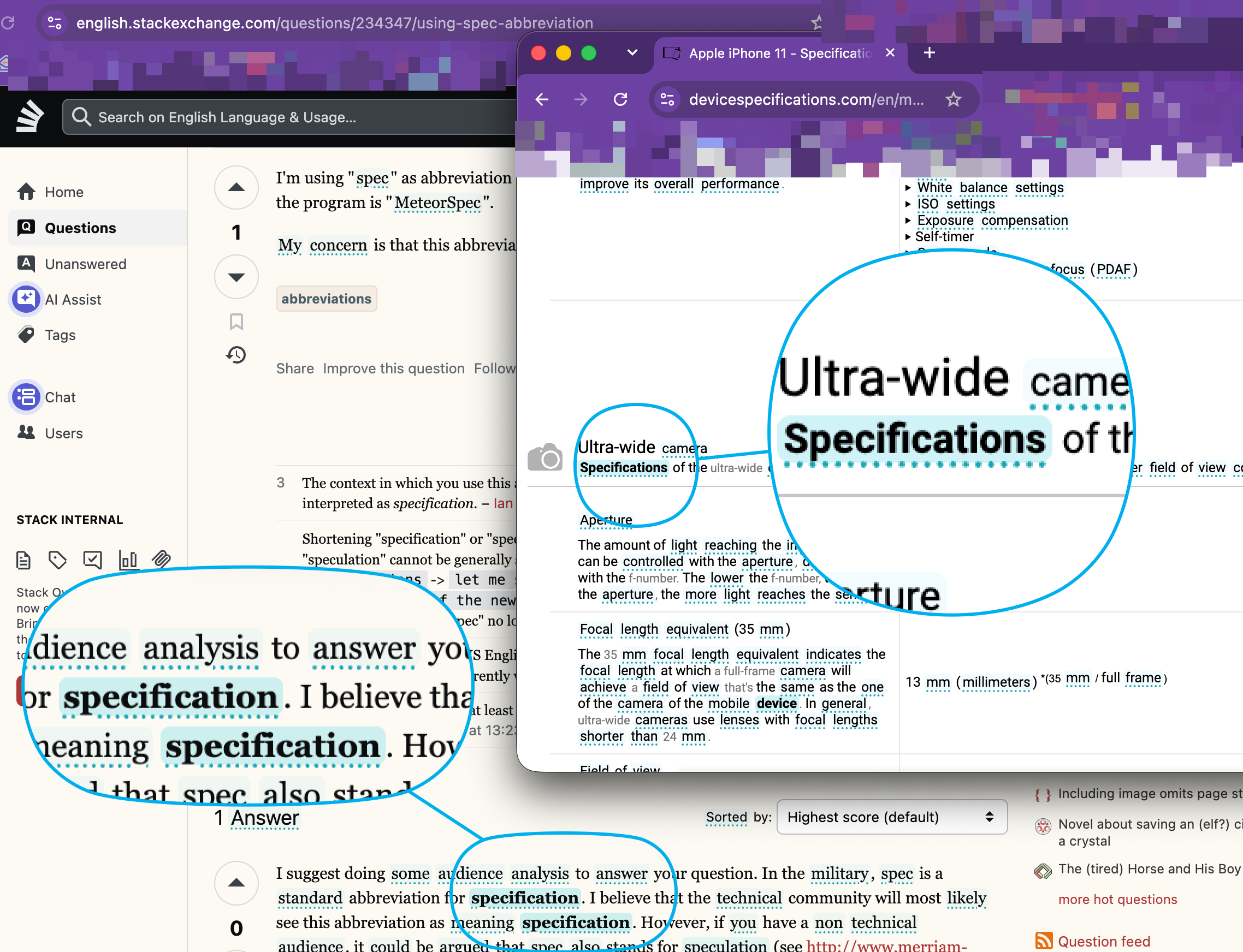Reload the devicespecifications page
The height and width of the screenshot is (952, 1243).
[x=620, y=100]
